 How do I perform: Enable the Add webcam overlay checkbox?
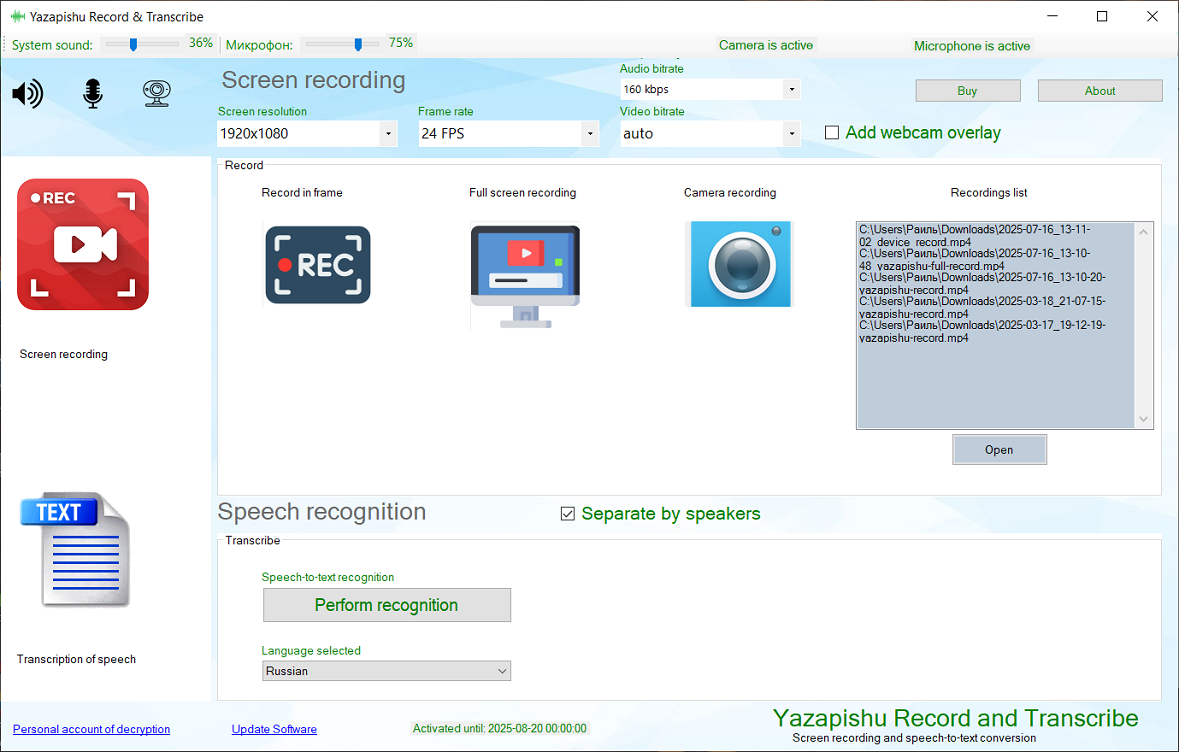pos(831,133)
